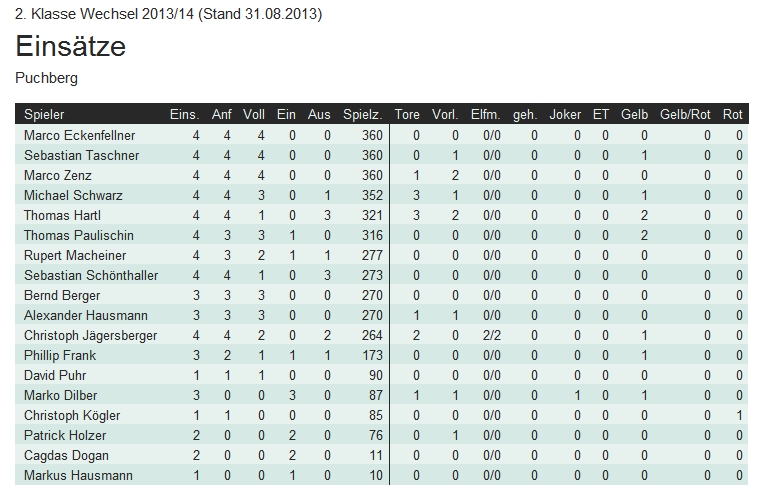The image size is (763, 492).
Task: Sort by the Eins. column header
Action: tap(184, 115)
